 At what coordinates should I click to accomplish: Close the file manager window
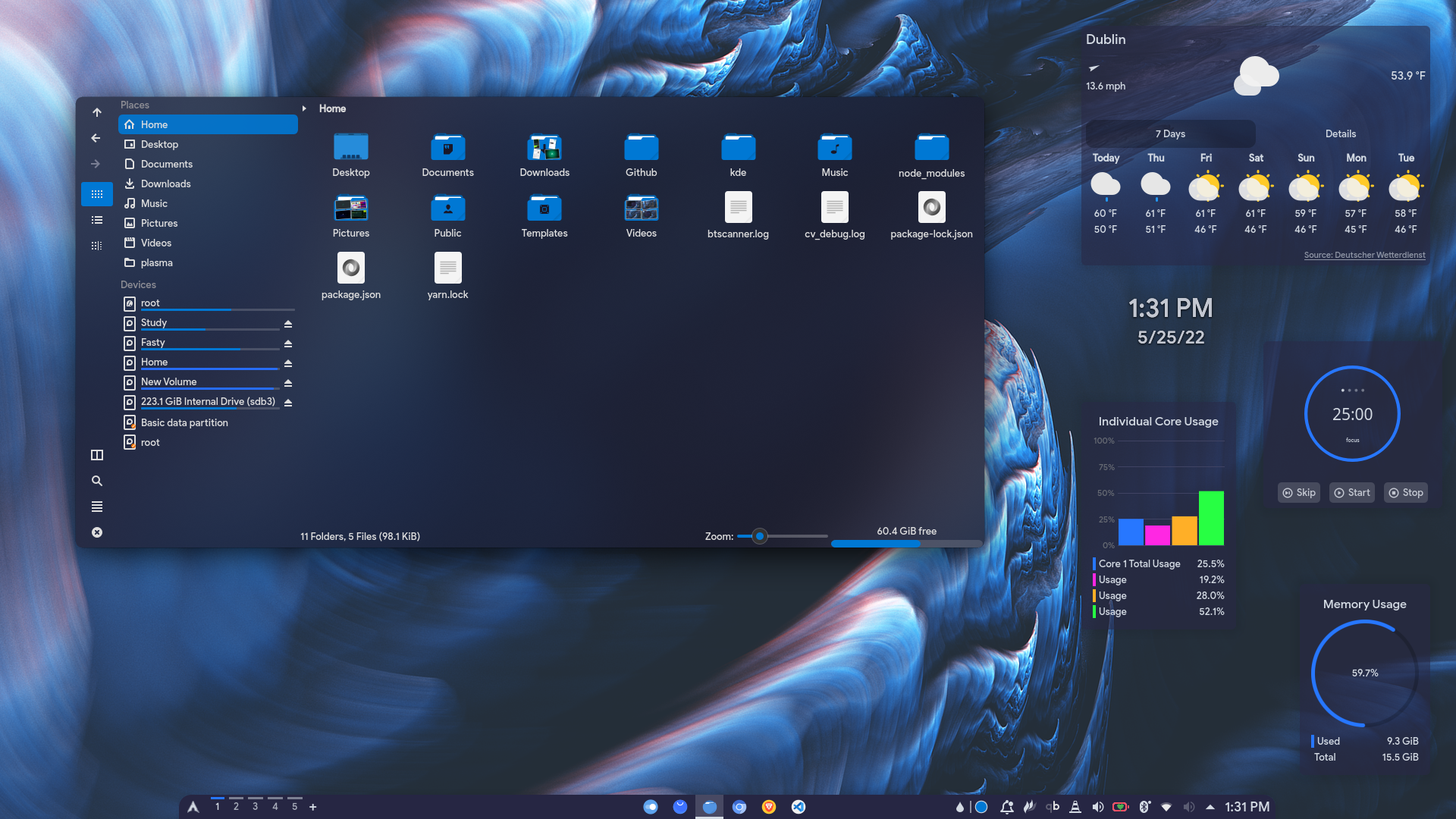click(x=97, y=532)
